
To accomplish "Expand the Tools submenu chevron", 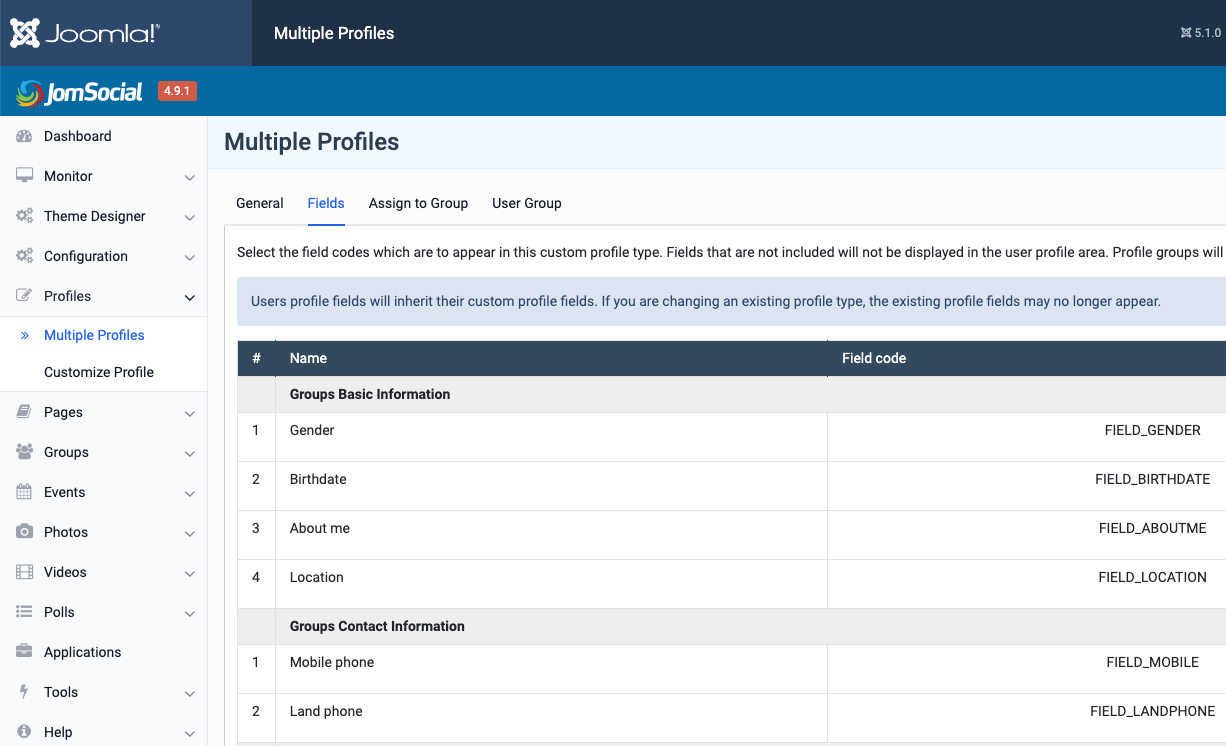I will coord(190,693).
